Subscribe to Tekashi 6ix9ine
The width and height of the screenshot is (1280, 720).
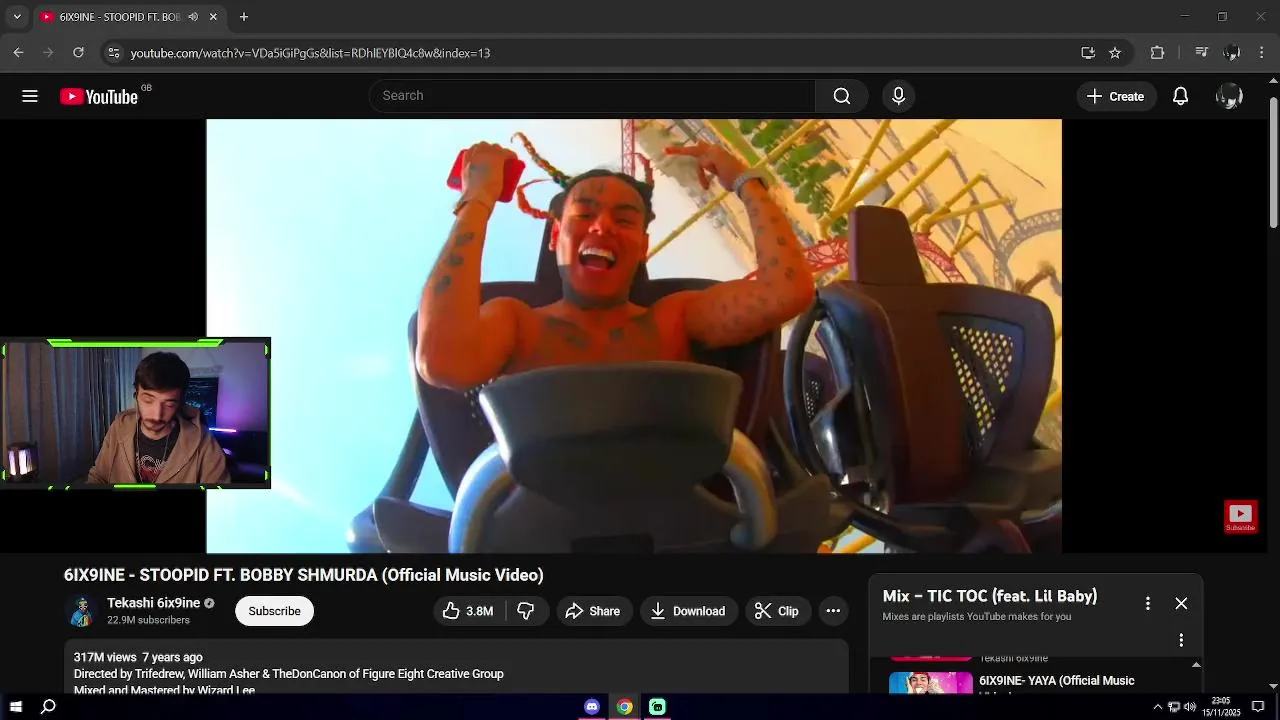pos(274,611)
